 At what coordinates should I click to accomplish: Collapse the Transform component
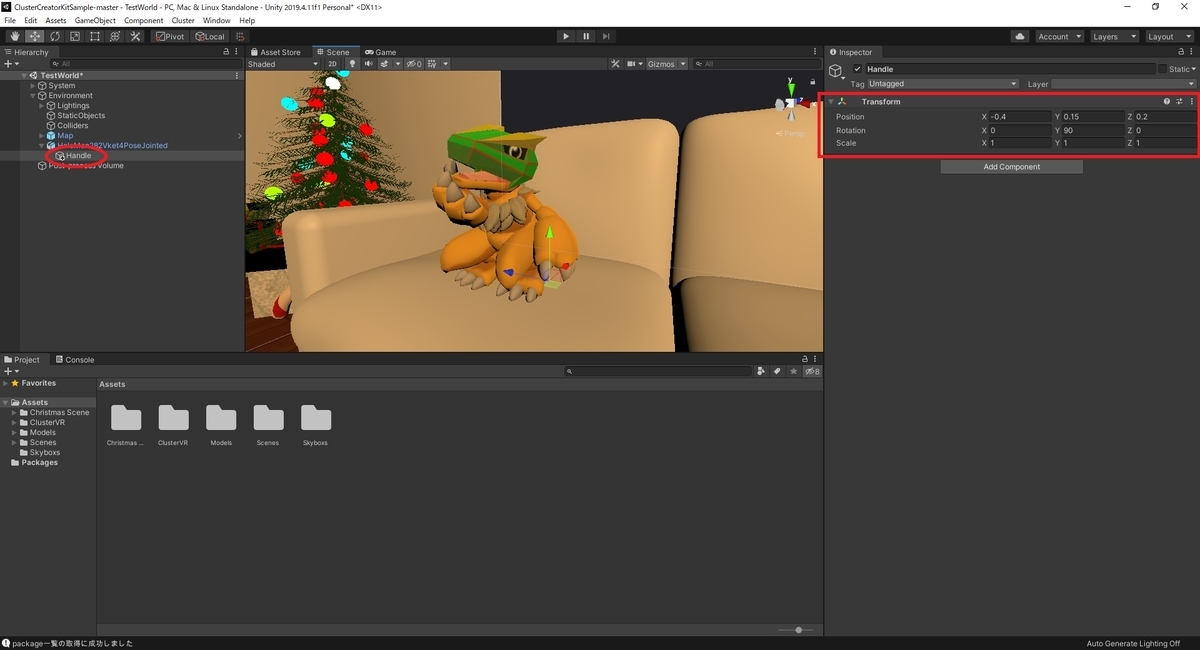click(x=831, y=102)
